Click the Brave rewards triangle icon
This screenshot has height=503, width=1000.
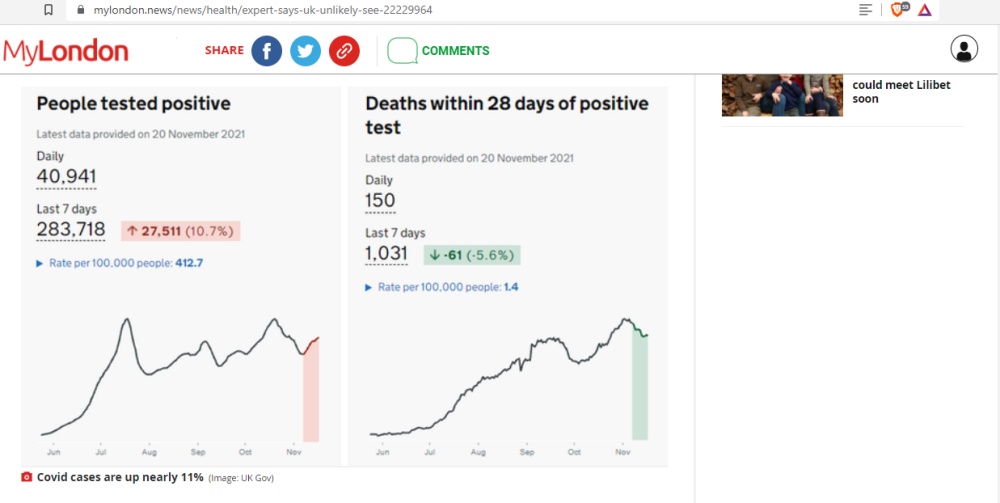[925, 9]
